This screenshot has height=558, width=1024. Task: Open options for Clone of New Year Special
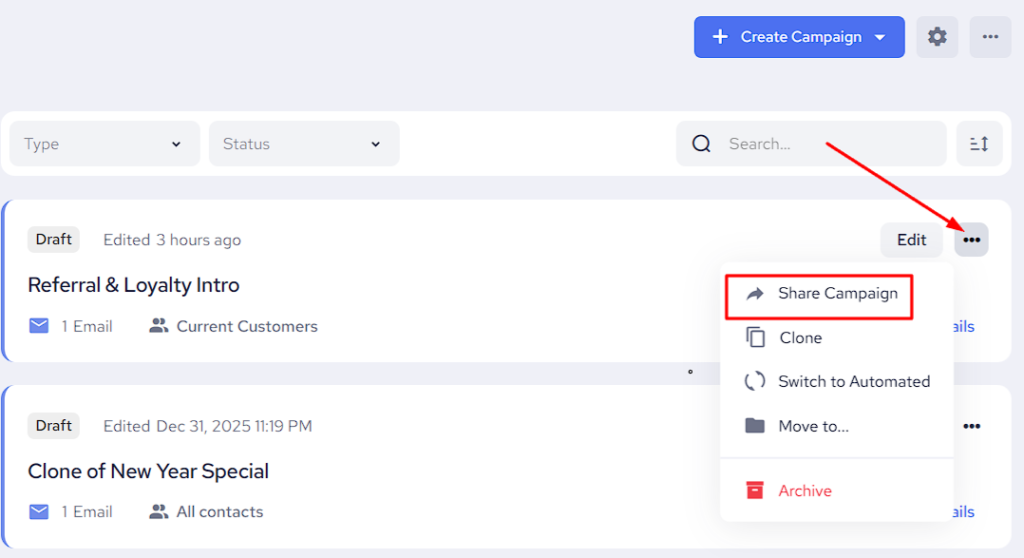pyautogui.click(x=971, y=426)
